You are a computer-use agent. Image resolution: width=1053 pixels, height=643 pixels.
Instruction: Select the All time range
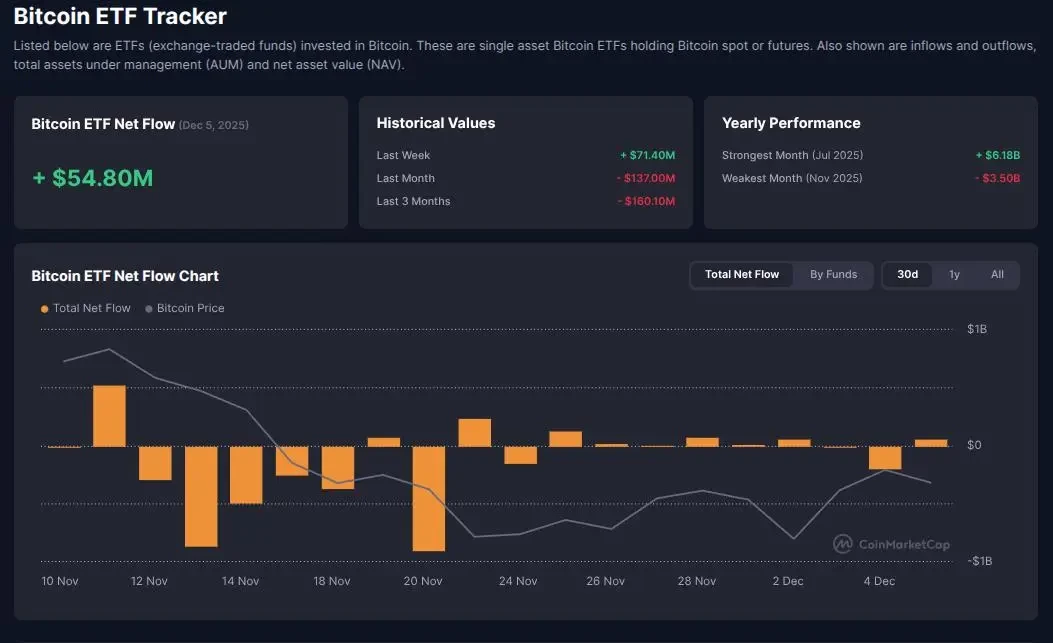coord(996,274)
